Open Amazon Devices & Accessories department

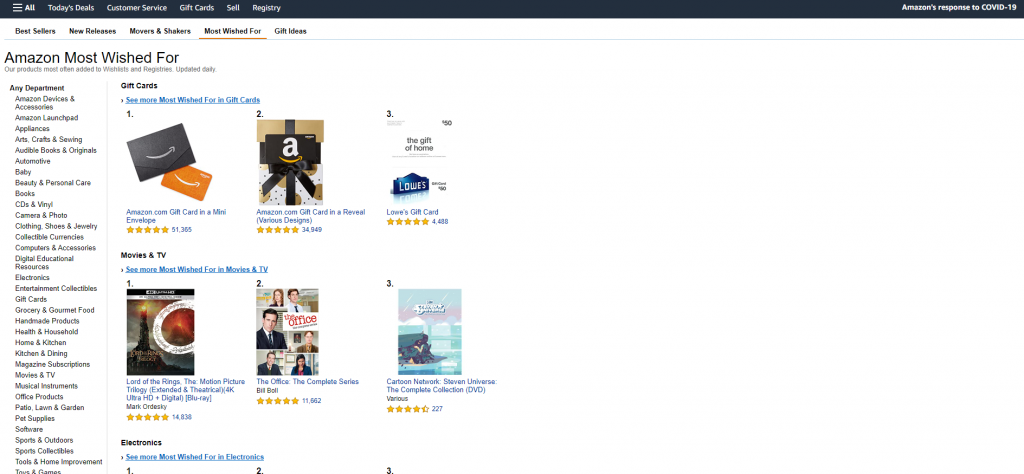[x=45, y=103]
